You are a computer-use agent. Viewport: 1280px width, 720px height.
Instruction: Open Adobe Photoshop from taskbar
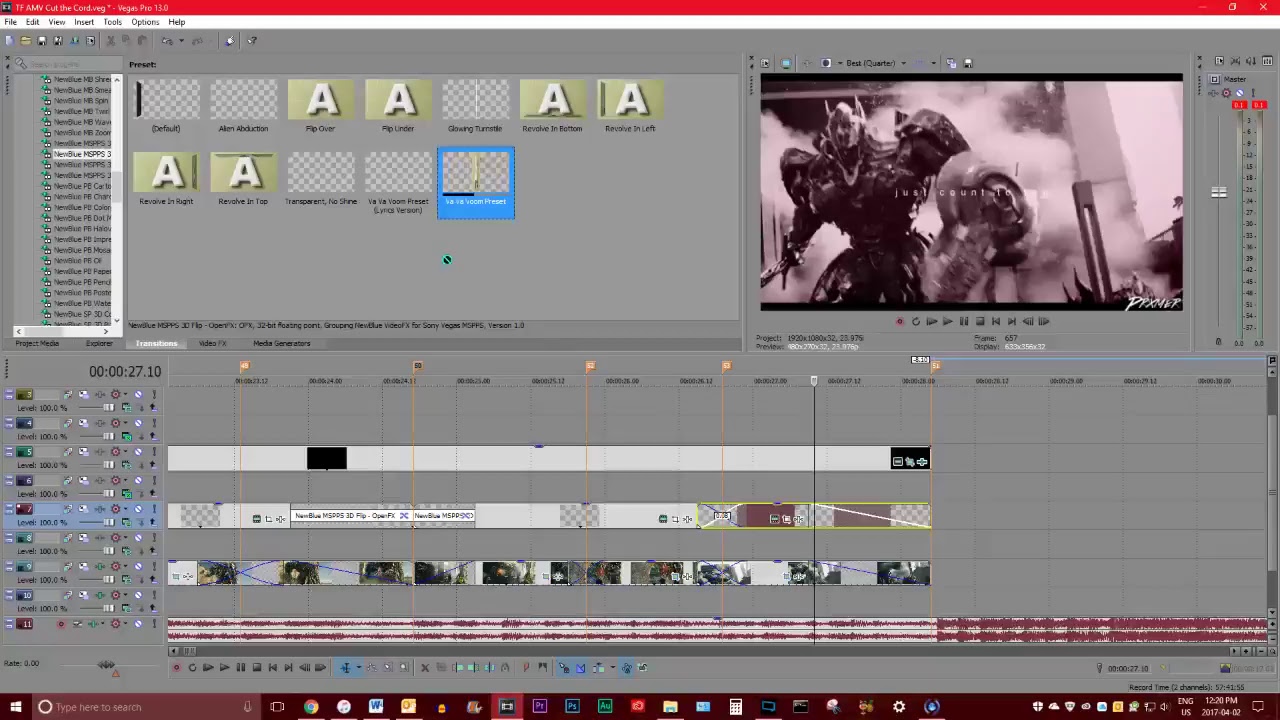coord(572,707)
